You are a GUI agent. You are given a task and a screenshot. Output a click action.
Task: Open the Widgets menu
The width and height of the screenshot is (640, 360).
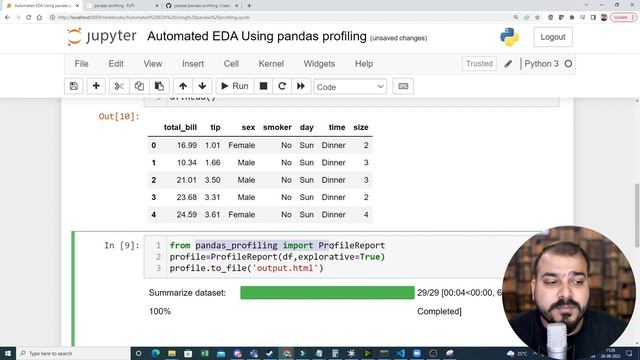pyautogui.click(x=319, y=64)
